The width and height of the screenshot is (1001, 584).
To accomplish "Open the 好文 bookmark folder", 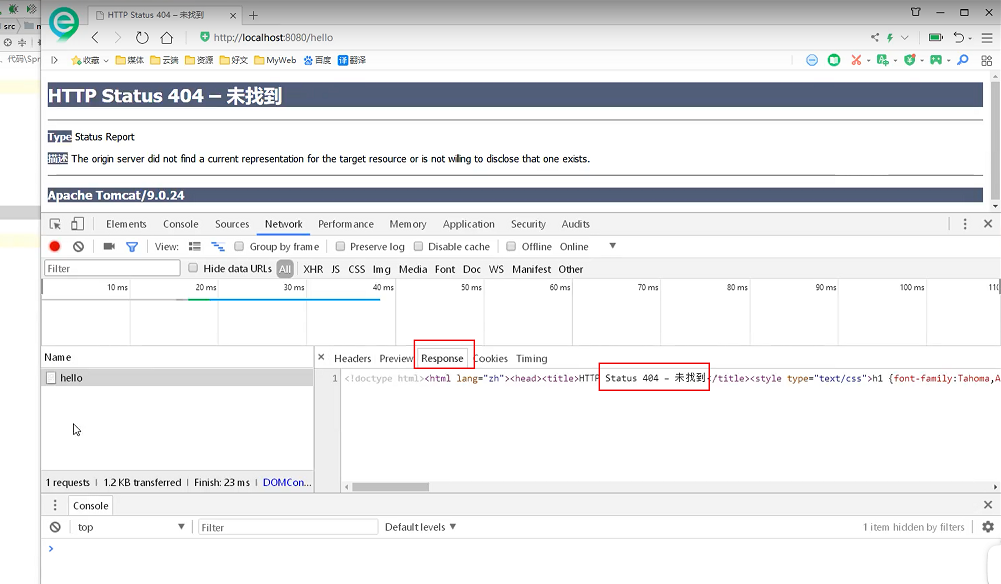I will click(x=233, y=60).
